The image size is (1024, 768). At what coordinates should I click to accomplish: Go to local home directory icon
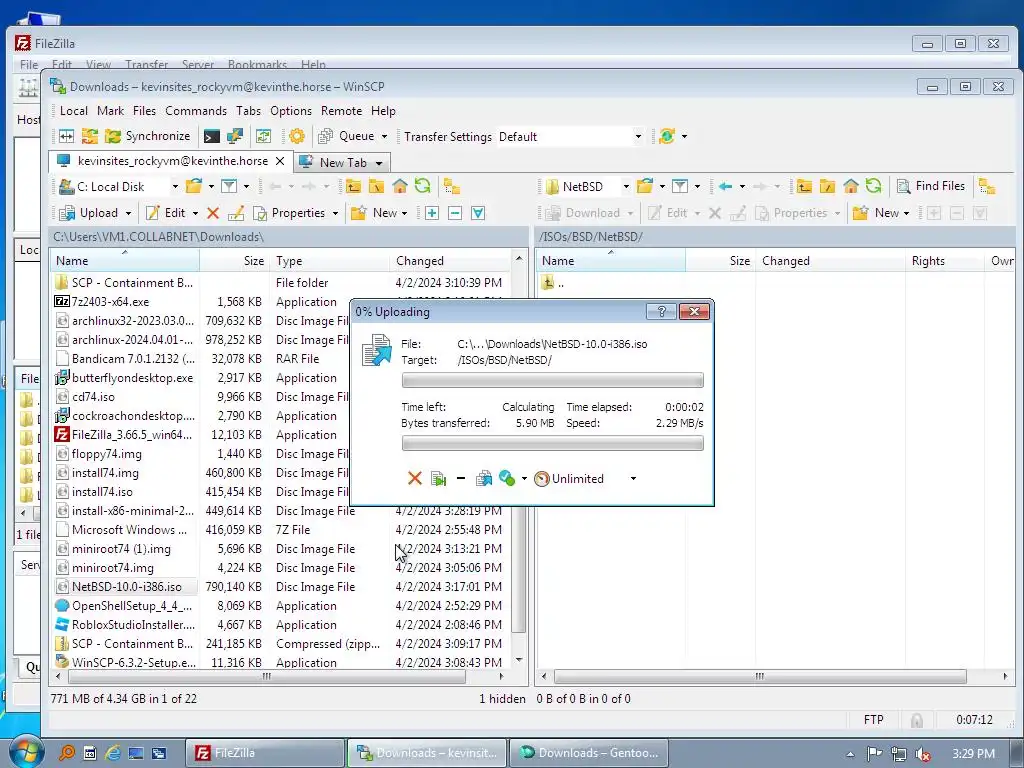[400, 186]
